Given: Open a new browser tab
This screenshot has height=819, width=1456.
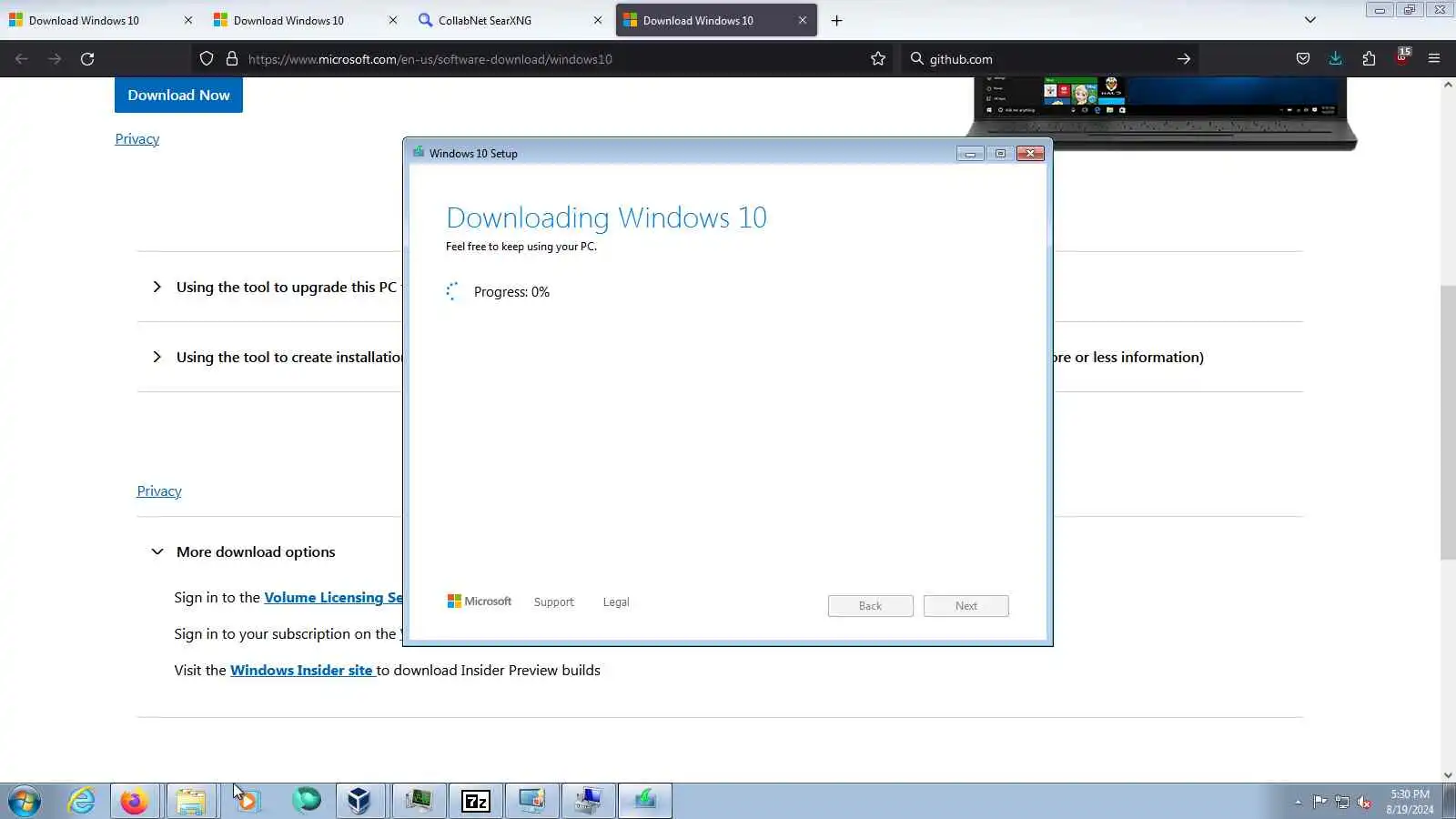Looking at the screenshot, I should click(x=837, y=21).
